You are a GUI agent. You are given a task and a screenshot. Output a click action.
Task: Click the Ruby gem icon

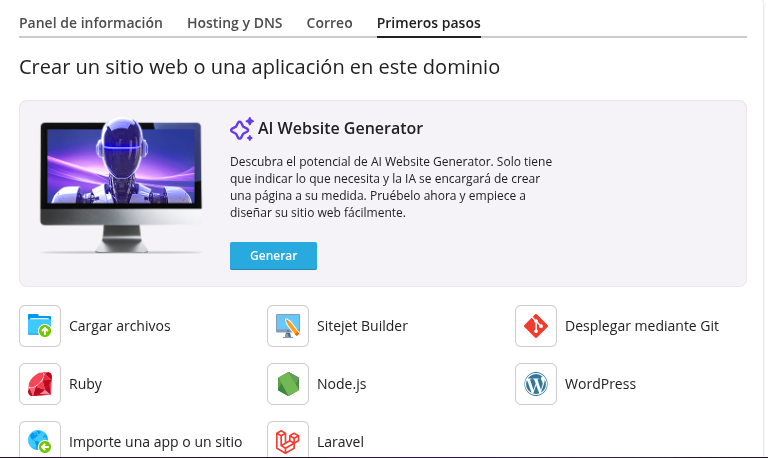coord(40,384)
